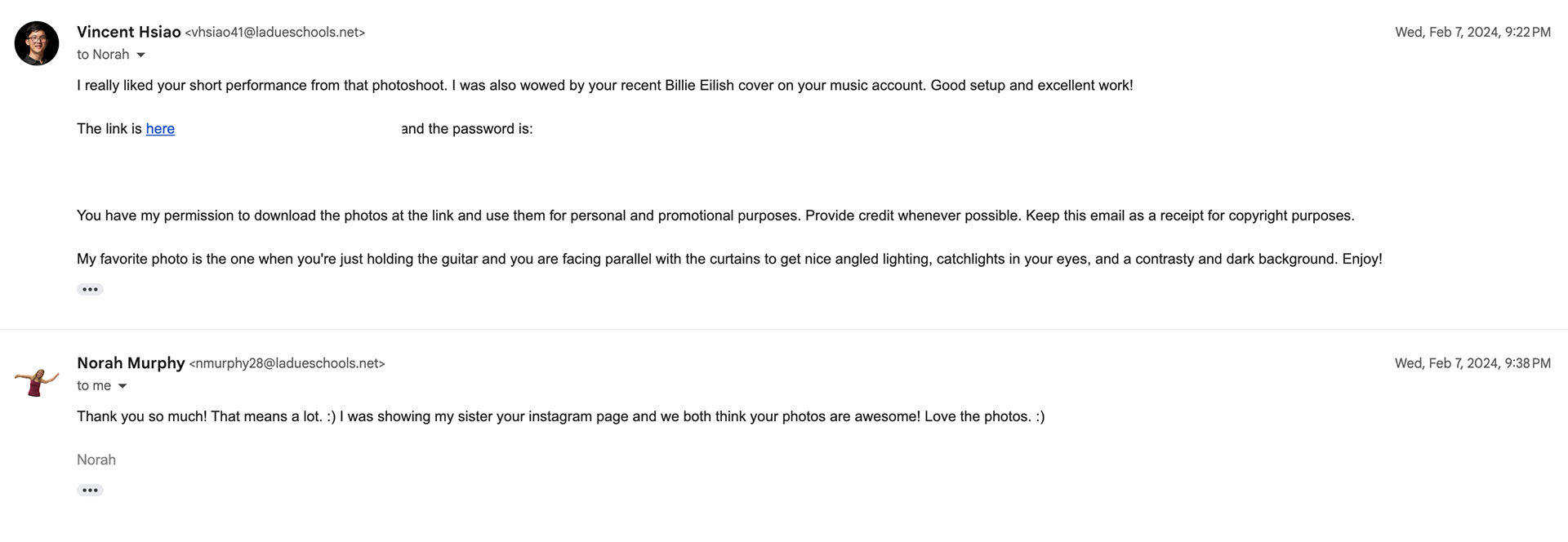
Task: Click Norah Murphy's profile avatar
Action: pyautogui.click(x=37, y=381)
